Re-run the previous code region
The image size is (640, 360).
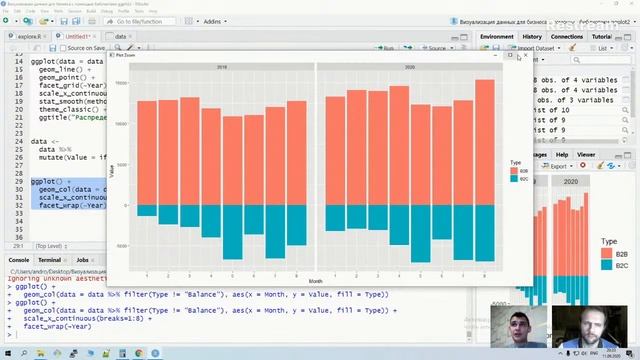coord(407,48)
